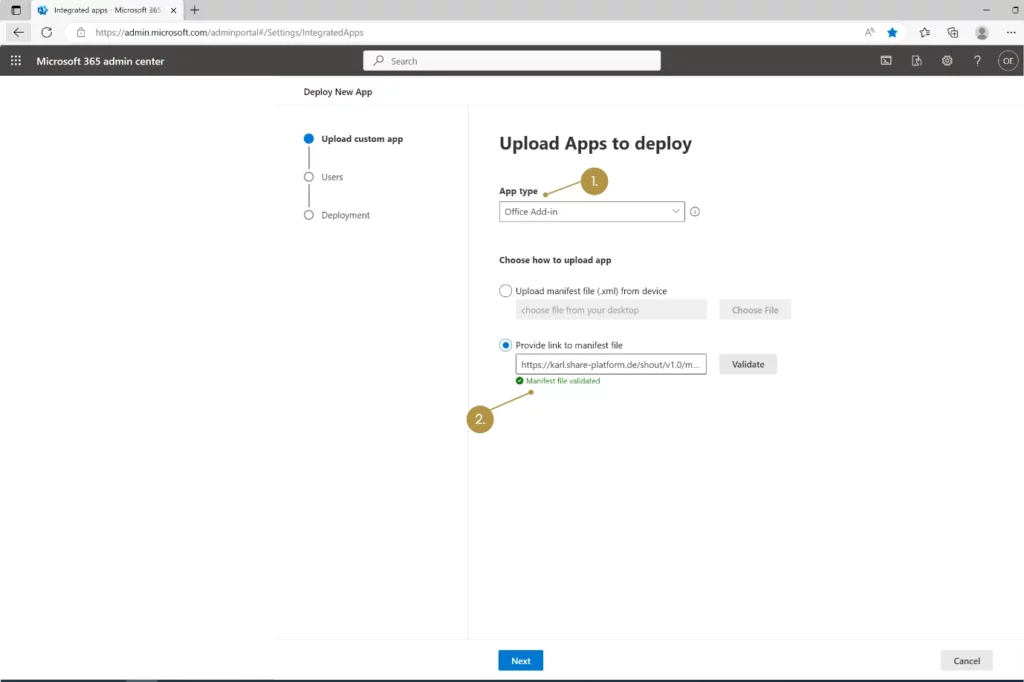Click the Next button

(520, 660)
